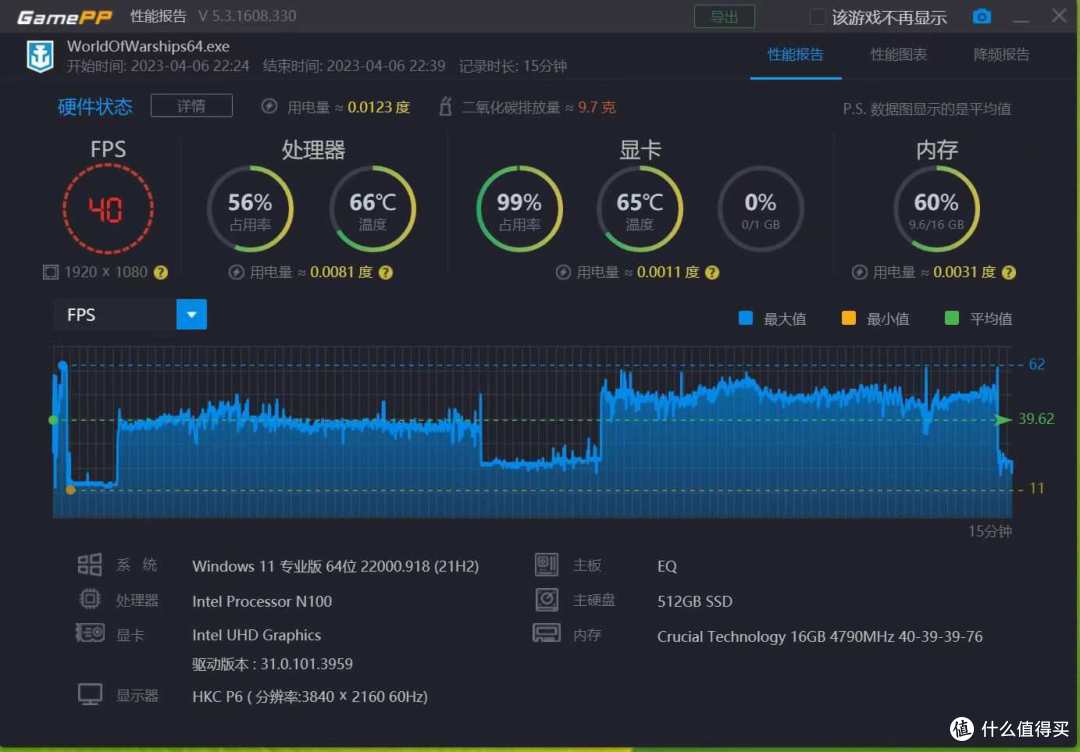Click the Intel UHD Graphics text

tap(256, 635)
